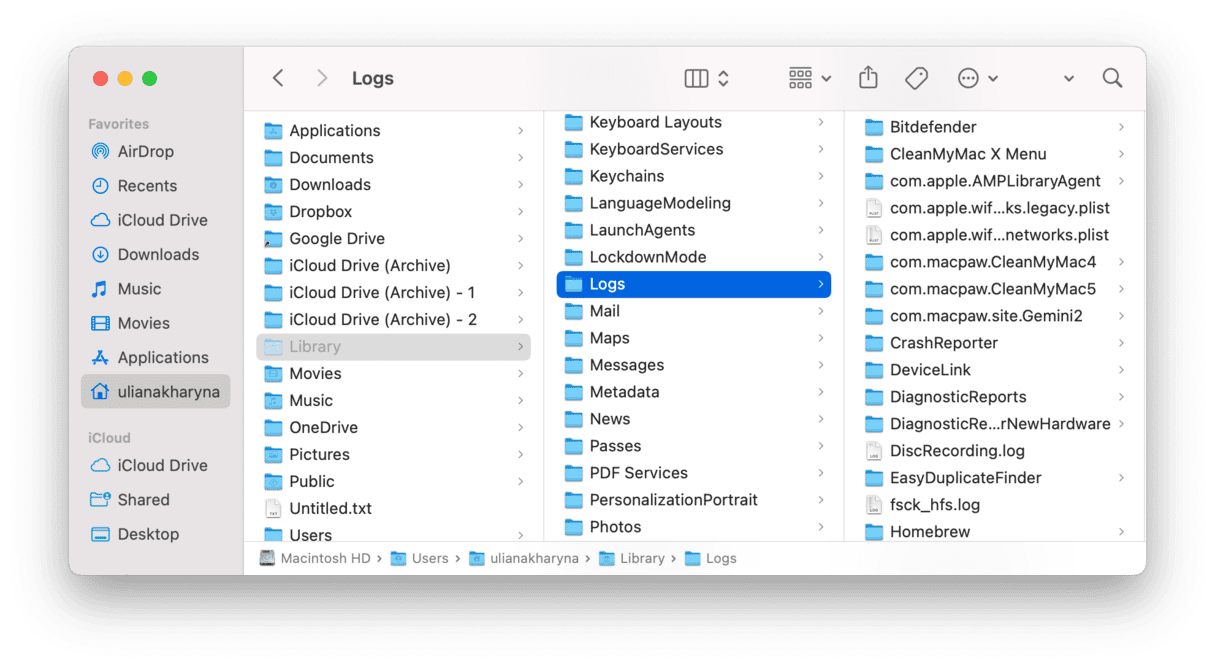
Task: Go back with the left arrow button
Action: pyautogui.click(x=279, y=78)
